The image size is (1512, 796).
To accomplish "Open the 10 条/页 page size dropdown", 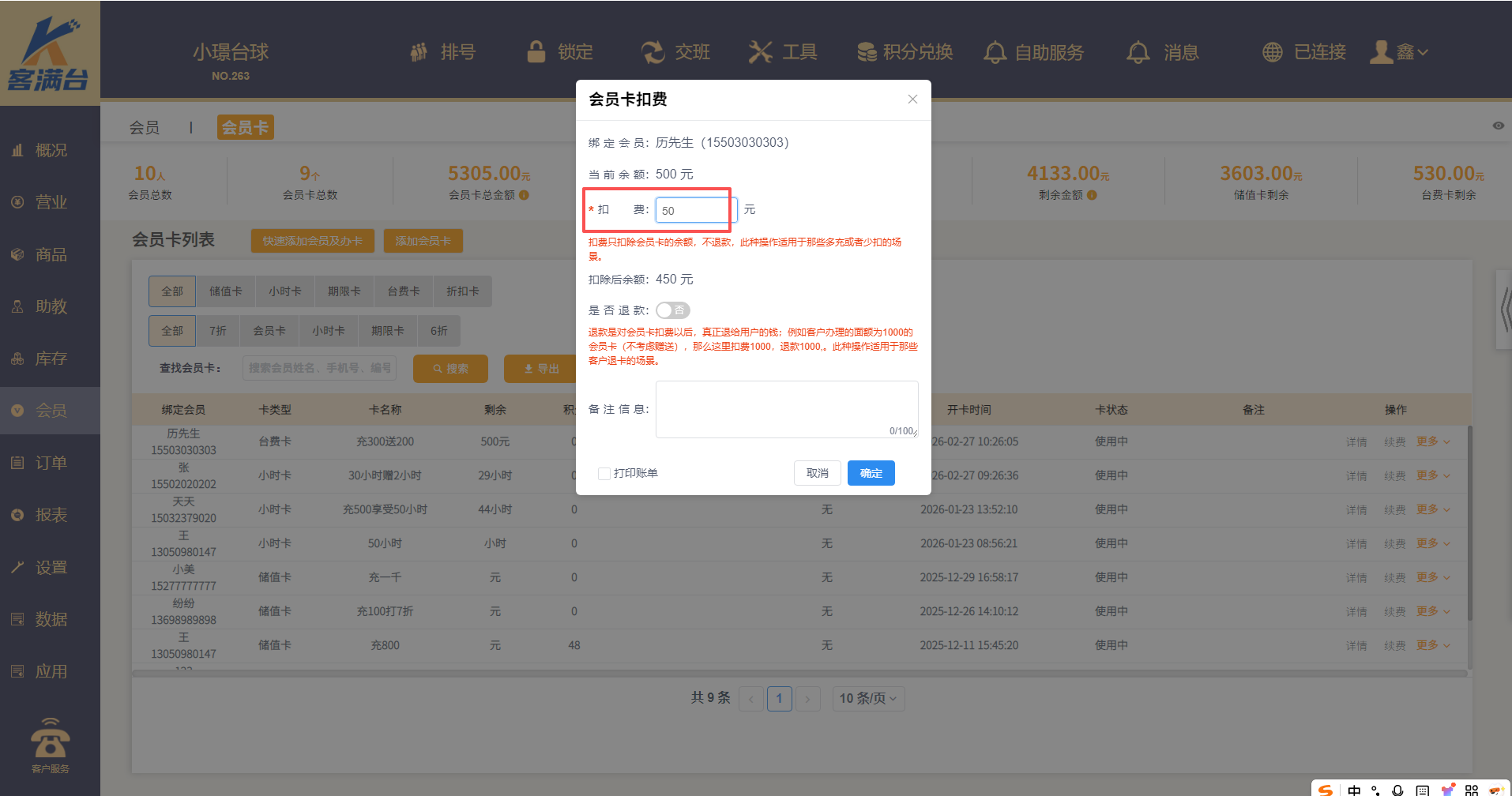I will (868, 699).
